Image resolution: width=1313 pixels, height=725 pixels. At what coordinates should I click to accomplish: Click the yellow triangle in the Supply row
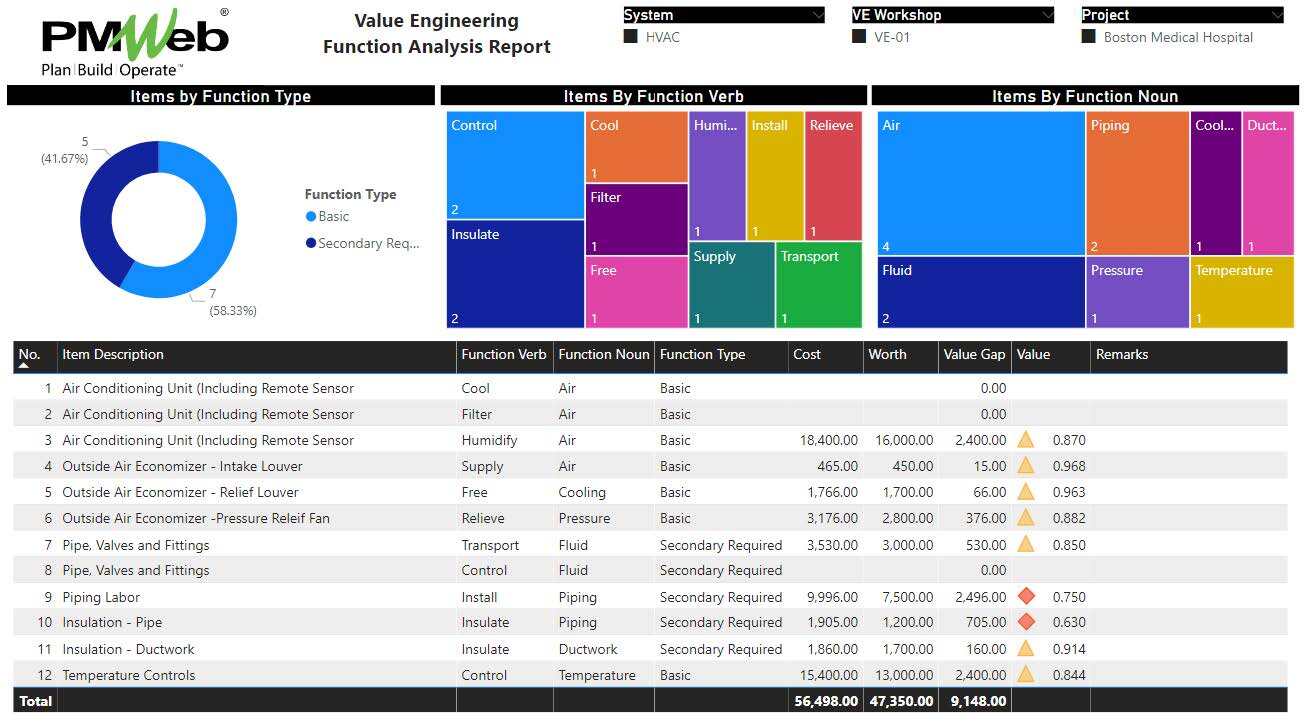coord(1026,466)
